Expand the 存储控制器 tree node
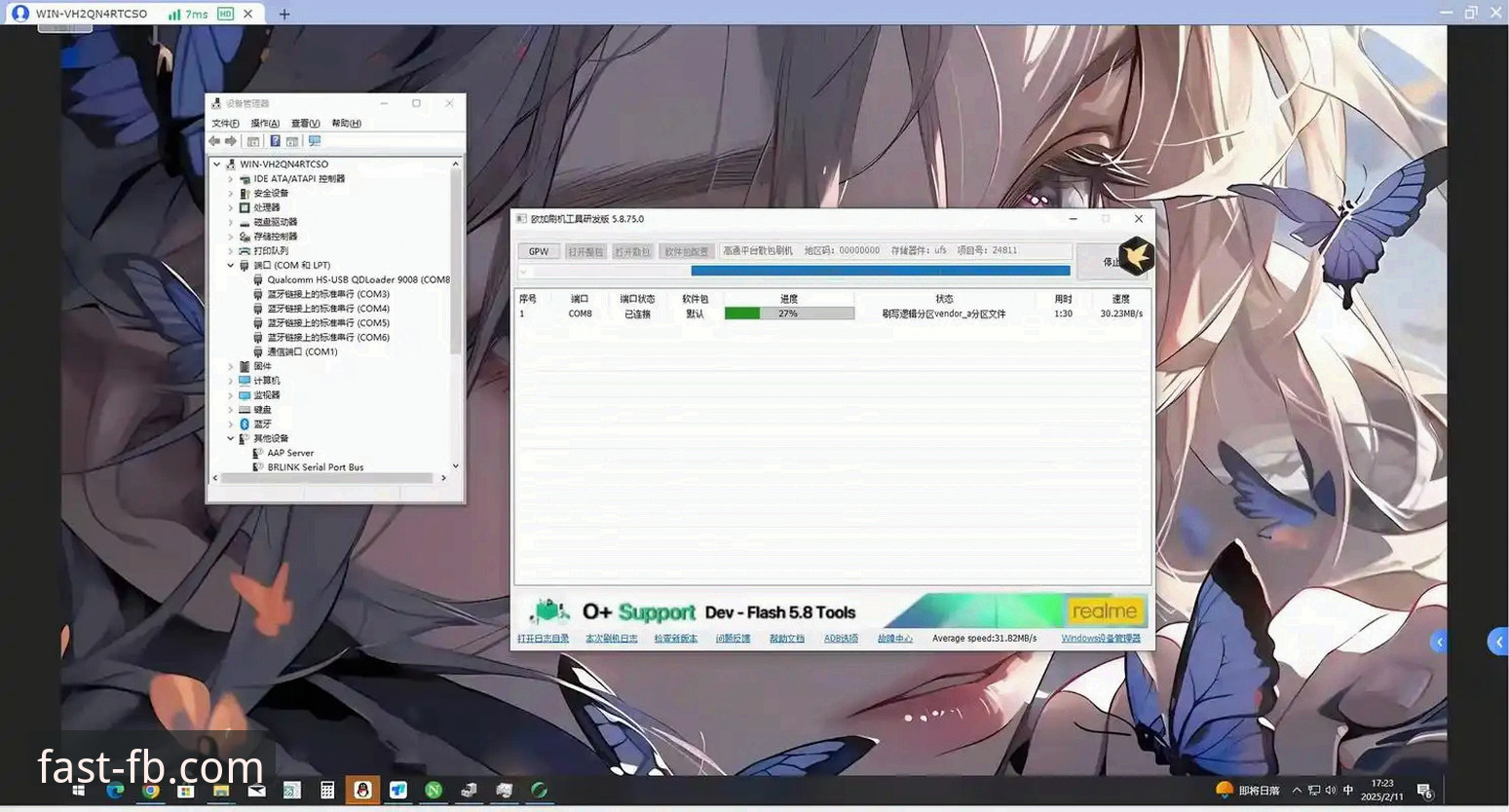 [x=231, y=237]
